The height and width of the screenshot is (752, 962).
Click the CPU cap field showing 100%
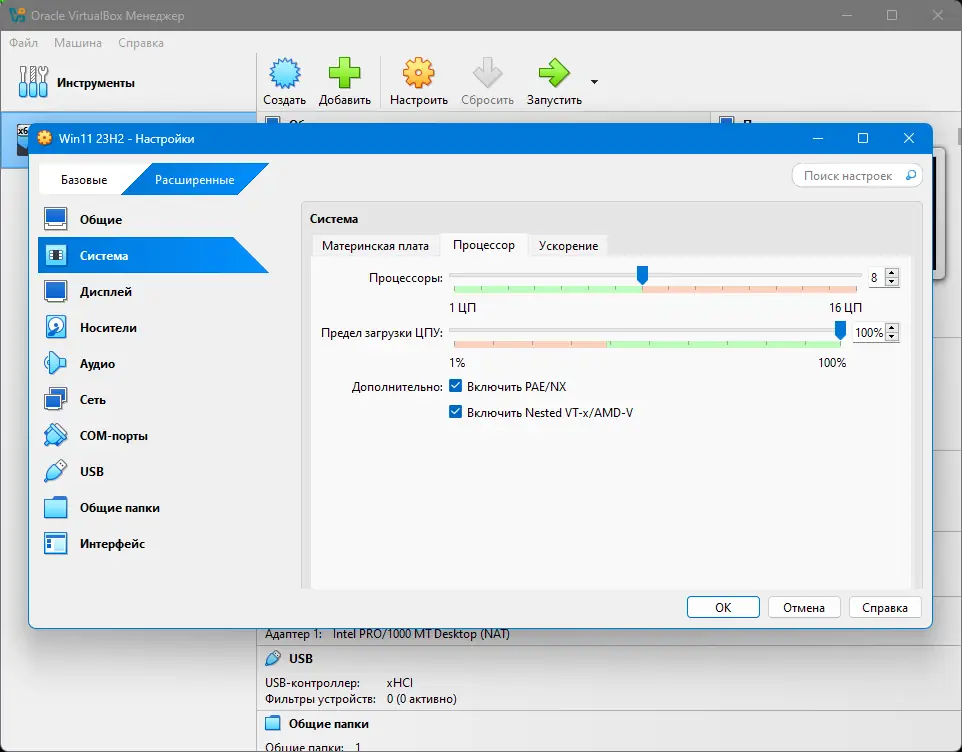(869, 332)
